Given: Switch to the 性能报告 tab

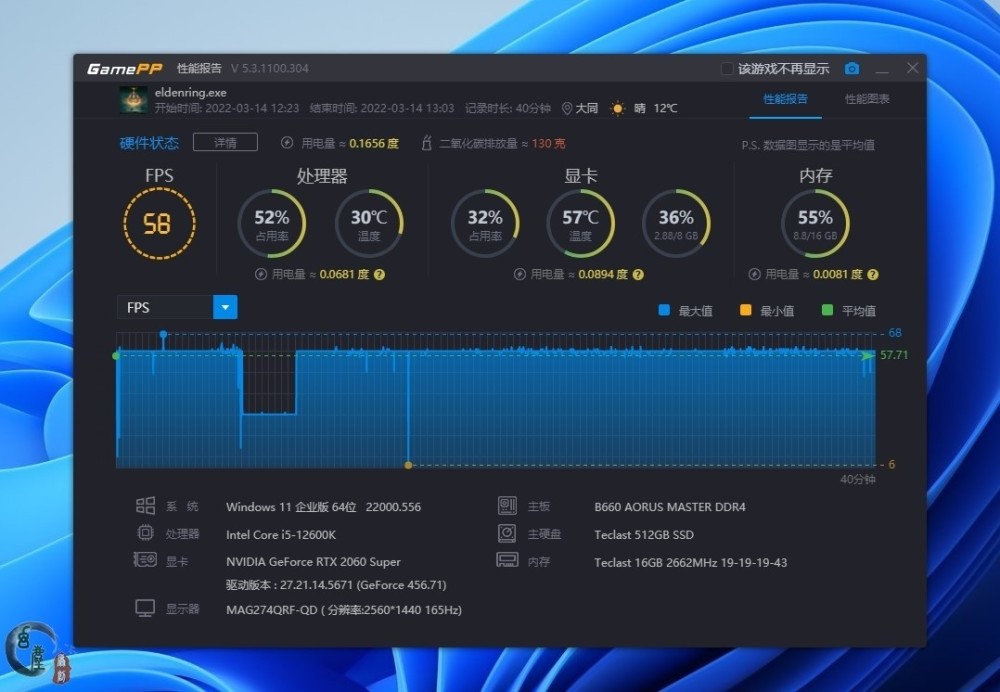Looking at the screenshot, I should (x=785, y=99).
